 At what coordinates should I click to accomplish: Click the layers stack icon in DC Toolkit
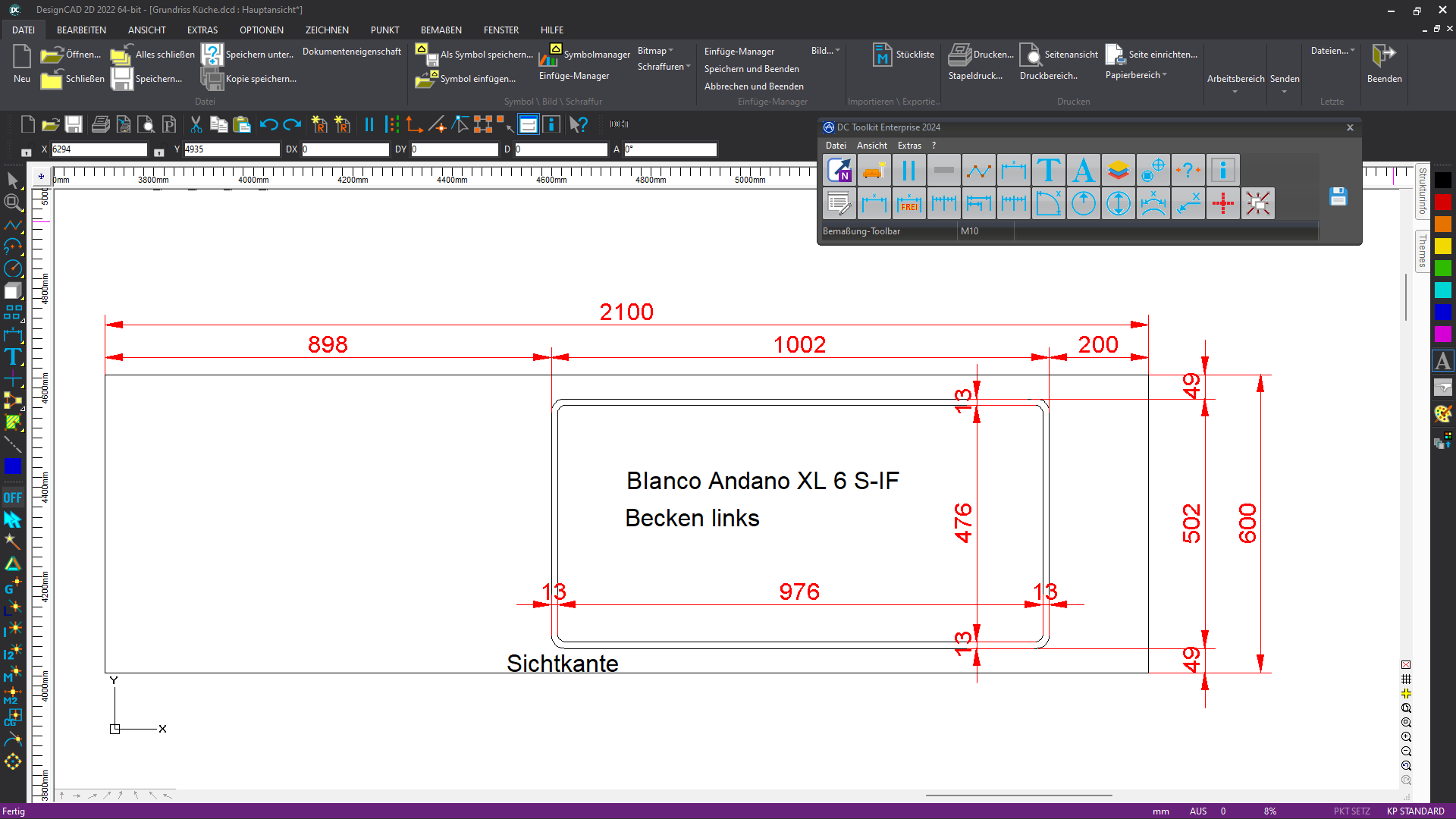click(x=1118, y=170)
